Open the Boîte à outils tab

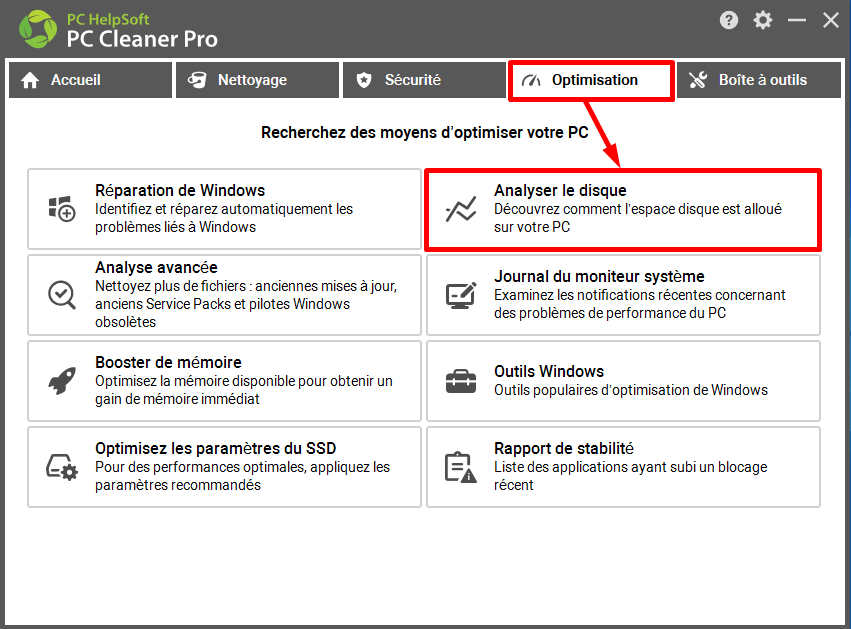click(759, 80)
